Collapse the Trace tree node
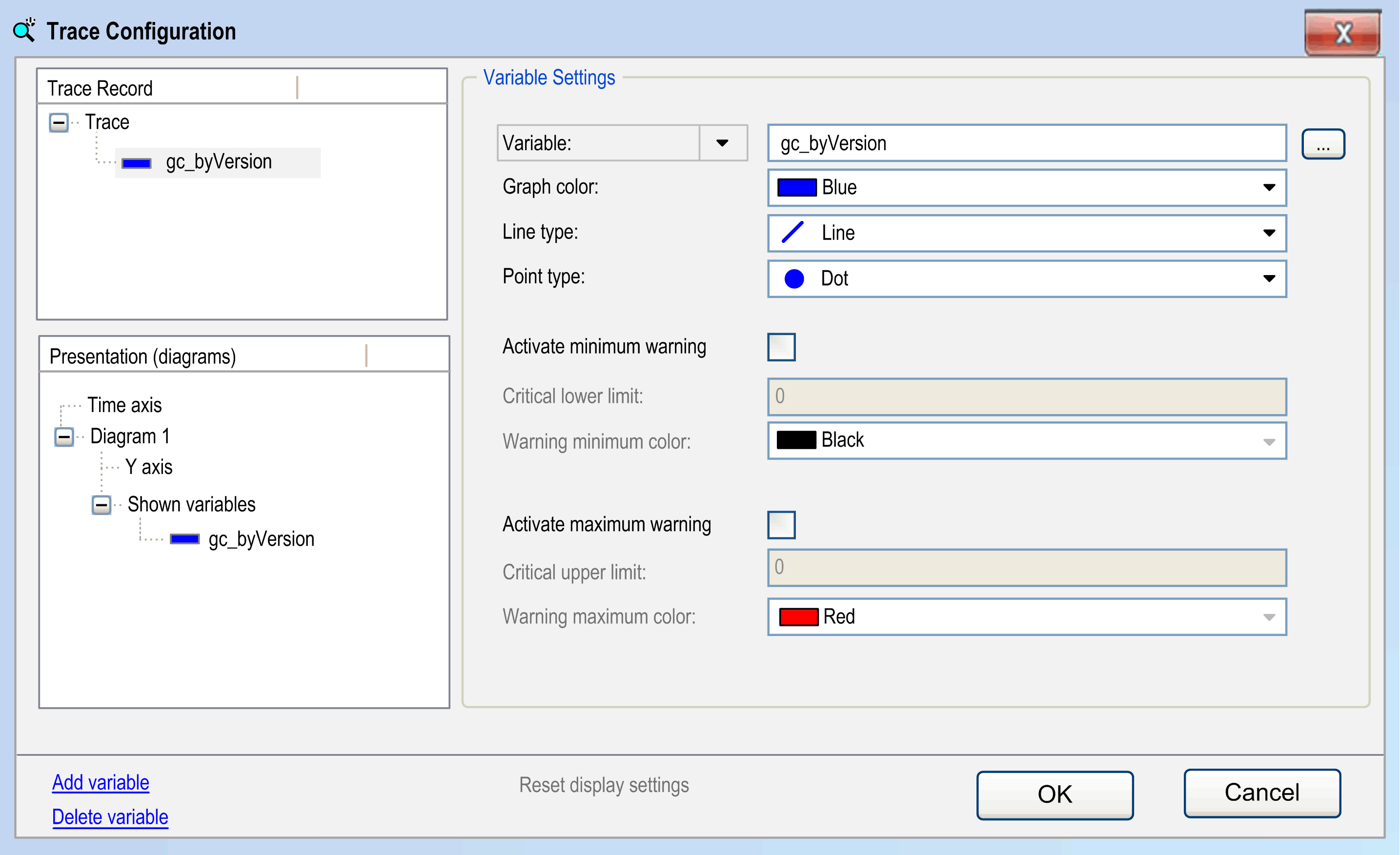This screenshot has width=1400, height=855. coord(59,122)
